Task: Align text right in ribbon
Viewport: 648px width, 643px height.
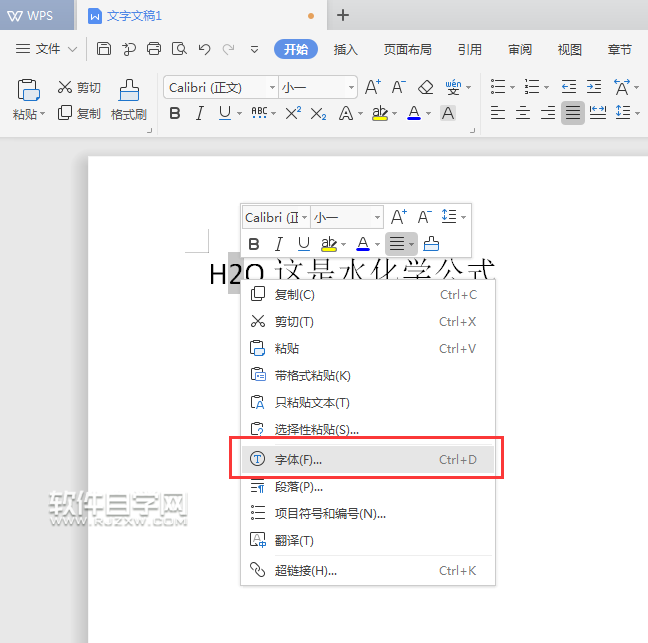Action: [548, 112]
